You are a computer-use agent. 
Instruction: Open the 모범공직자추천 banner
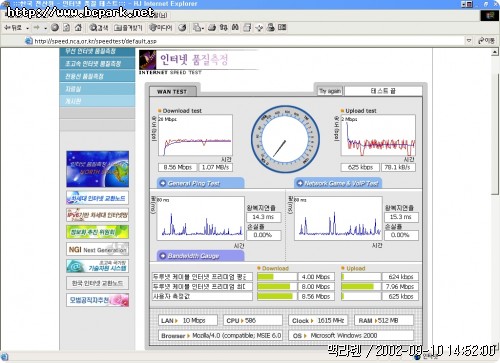[97, 300]
